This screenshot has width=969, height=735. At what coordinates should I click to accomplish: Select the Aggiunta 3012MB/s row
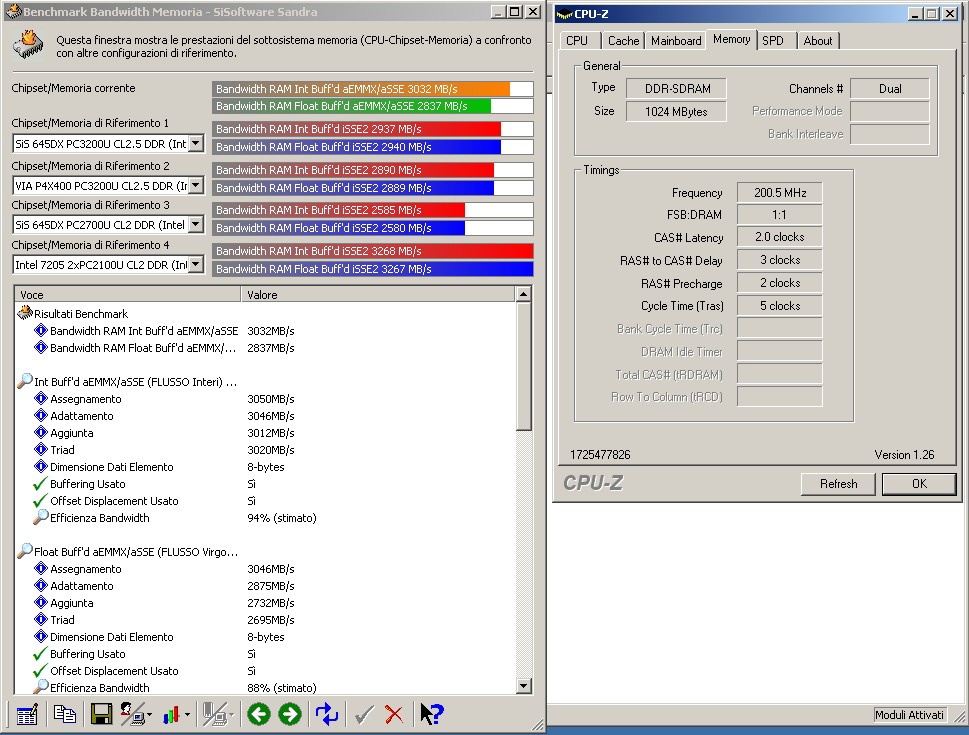click(x=264, y=433)
